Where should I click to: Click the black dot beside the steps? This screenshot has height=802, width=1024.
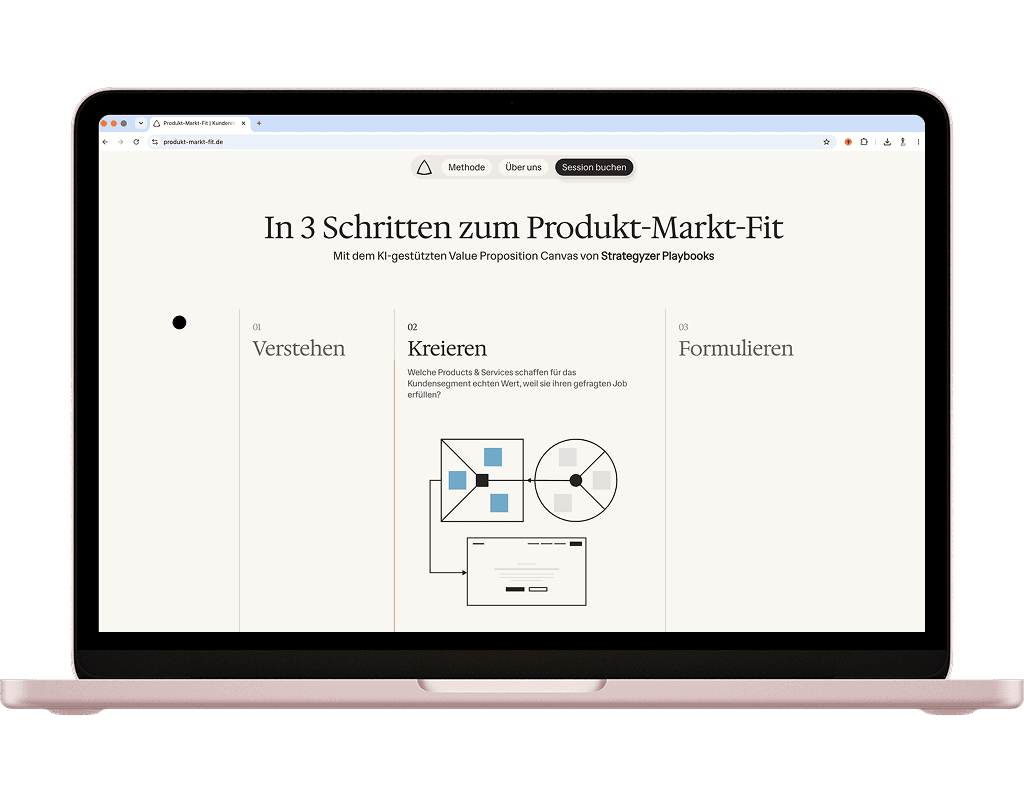[179, 322]
